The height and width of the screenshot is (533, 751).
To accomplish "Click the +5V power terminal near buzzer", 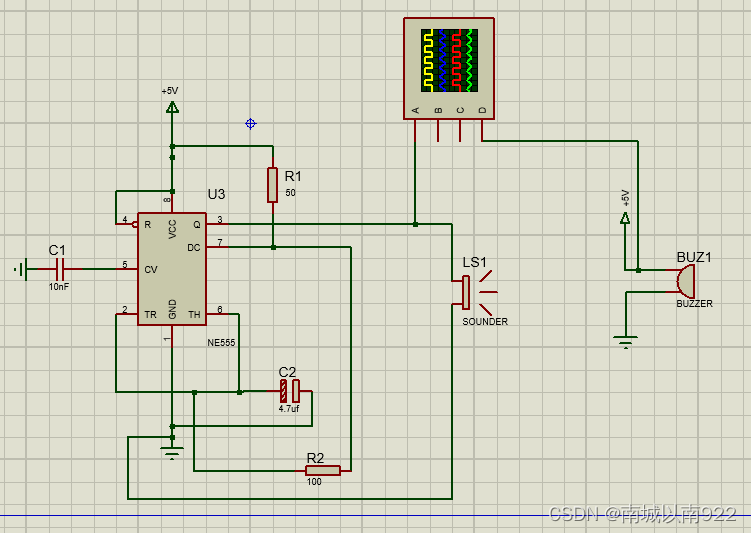I will point(625,218).
